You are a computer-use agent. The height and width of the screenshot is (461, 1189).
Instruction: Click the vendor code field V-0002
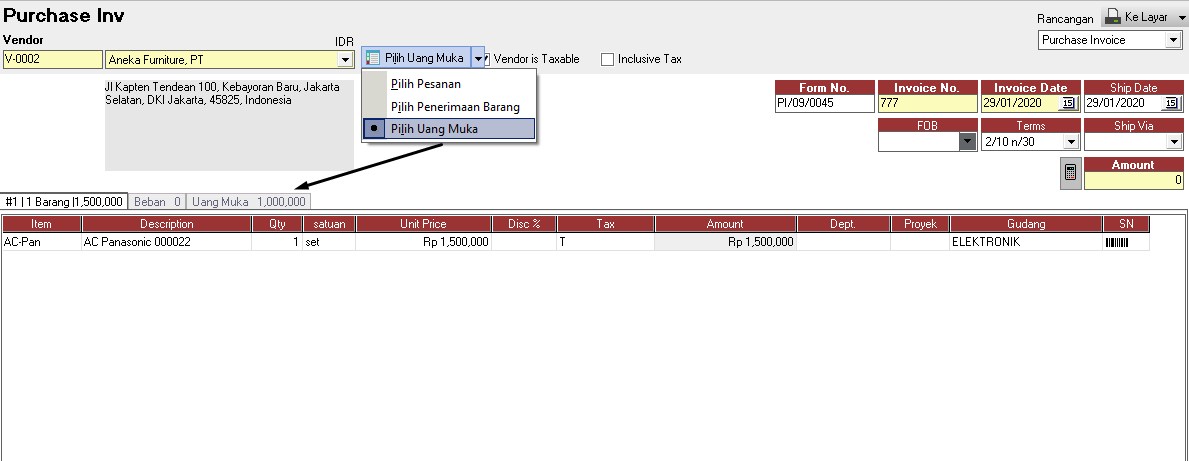click(x=52, y=59)
